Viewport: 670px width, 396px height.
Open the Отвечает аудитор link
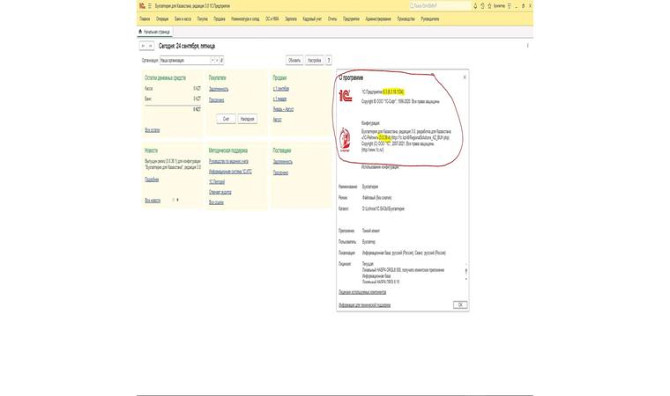coord(220,192)
